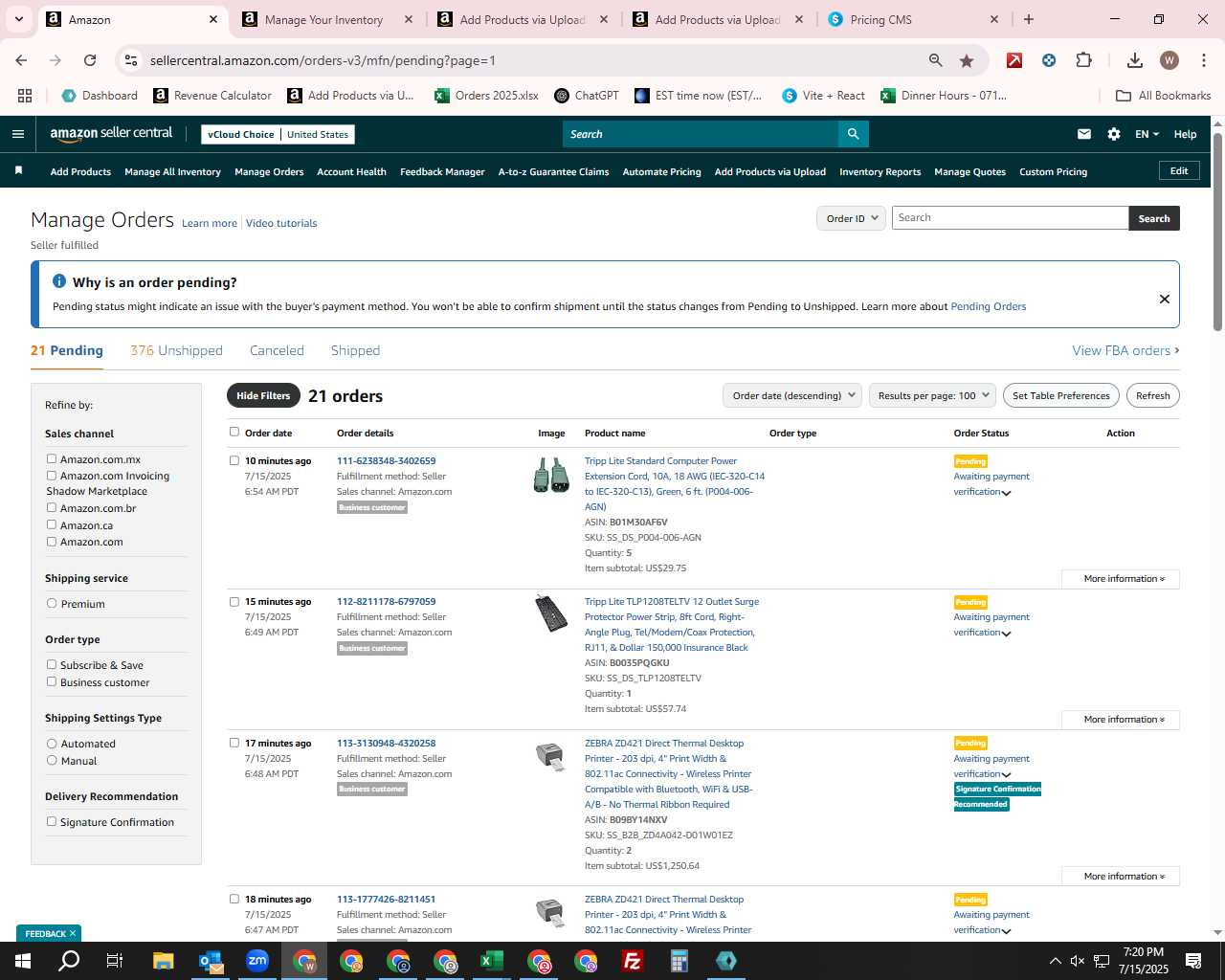Close the 'Why is an order pending' banner
Viewport: 1225px width, 980px height.
pos(1165,299)
